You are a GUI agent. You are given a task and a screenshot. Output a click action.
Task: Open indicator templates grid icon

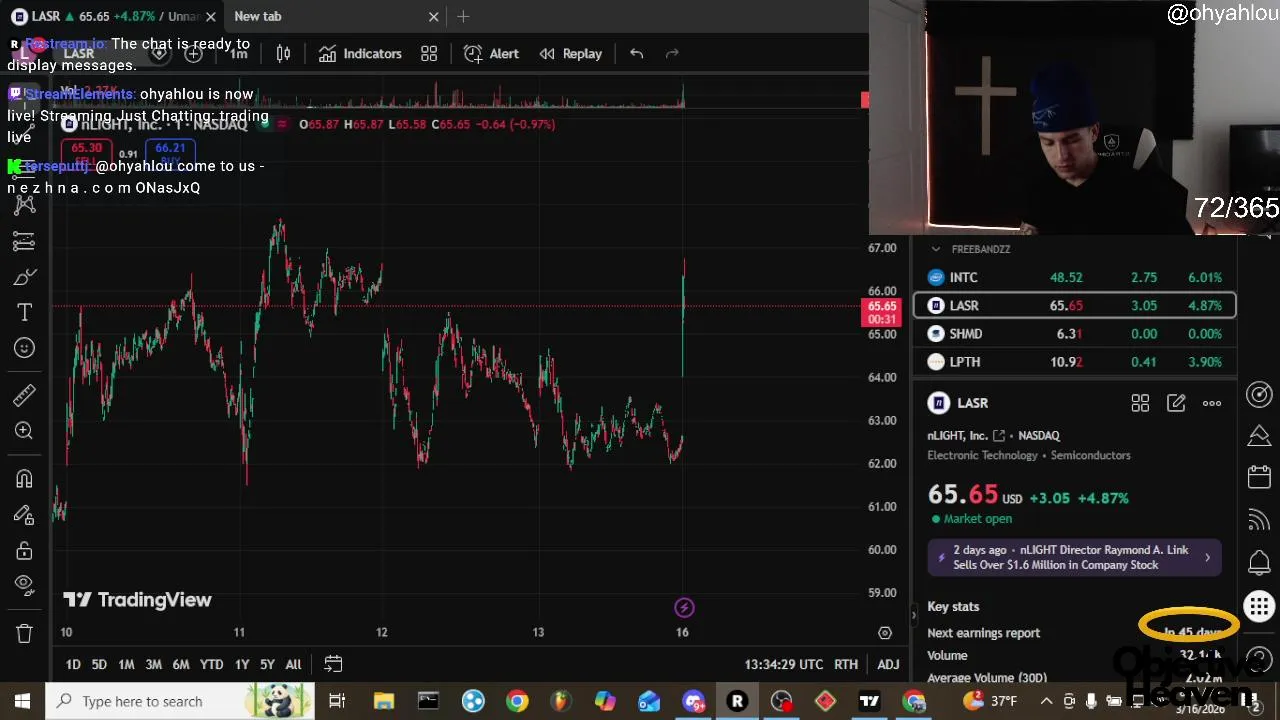[x=429, y=54]
